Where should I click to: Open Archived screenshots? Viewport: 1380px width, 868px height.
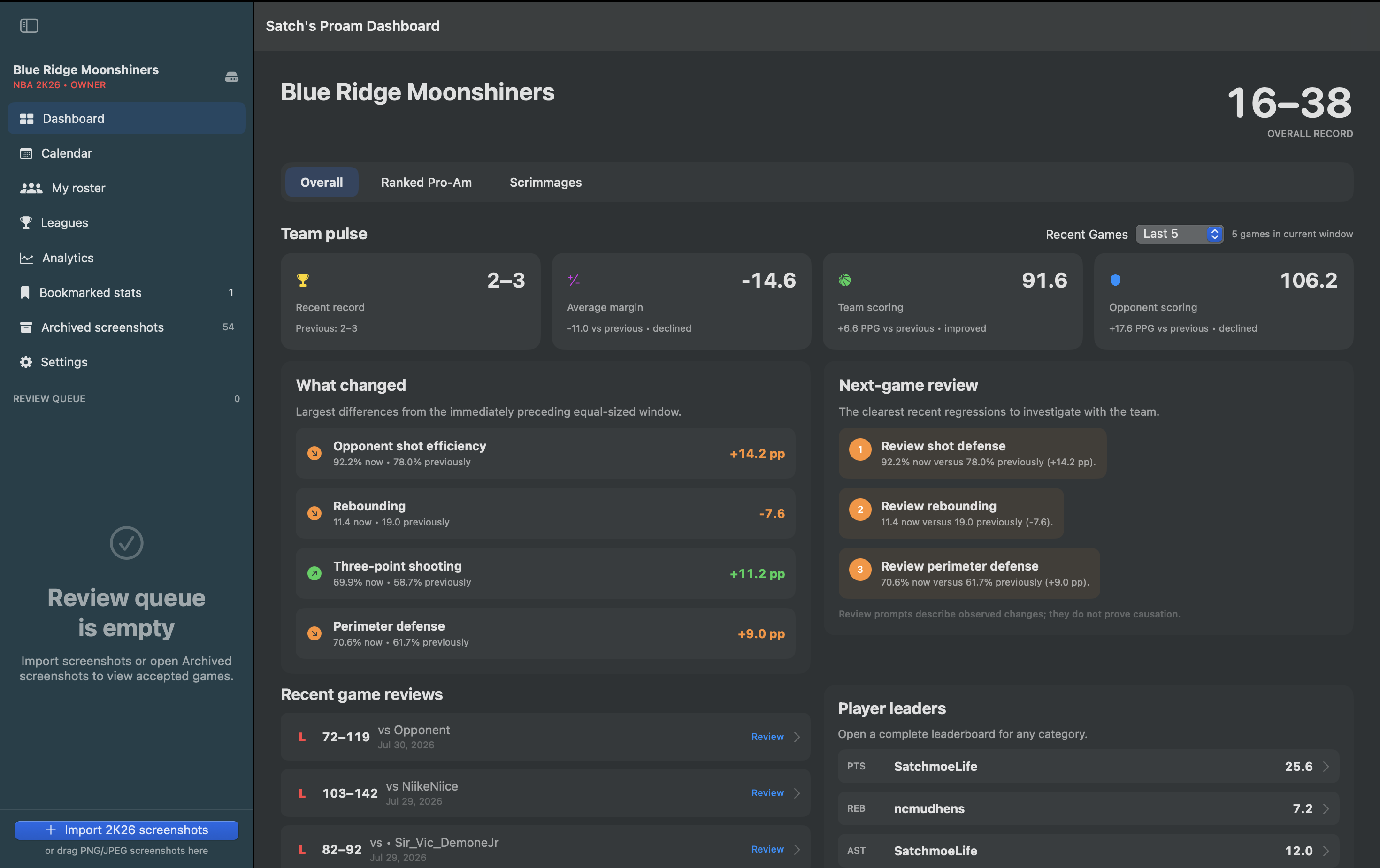[127, 327]
